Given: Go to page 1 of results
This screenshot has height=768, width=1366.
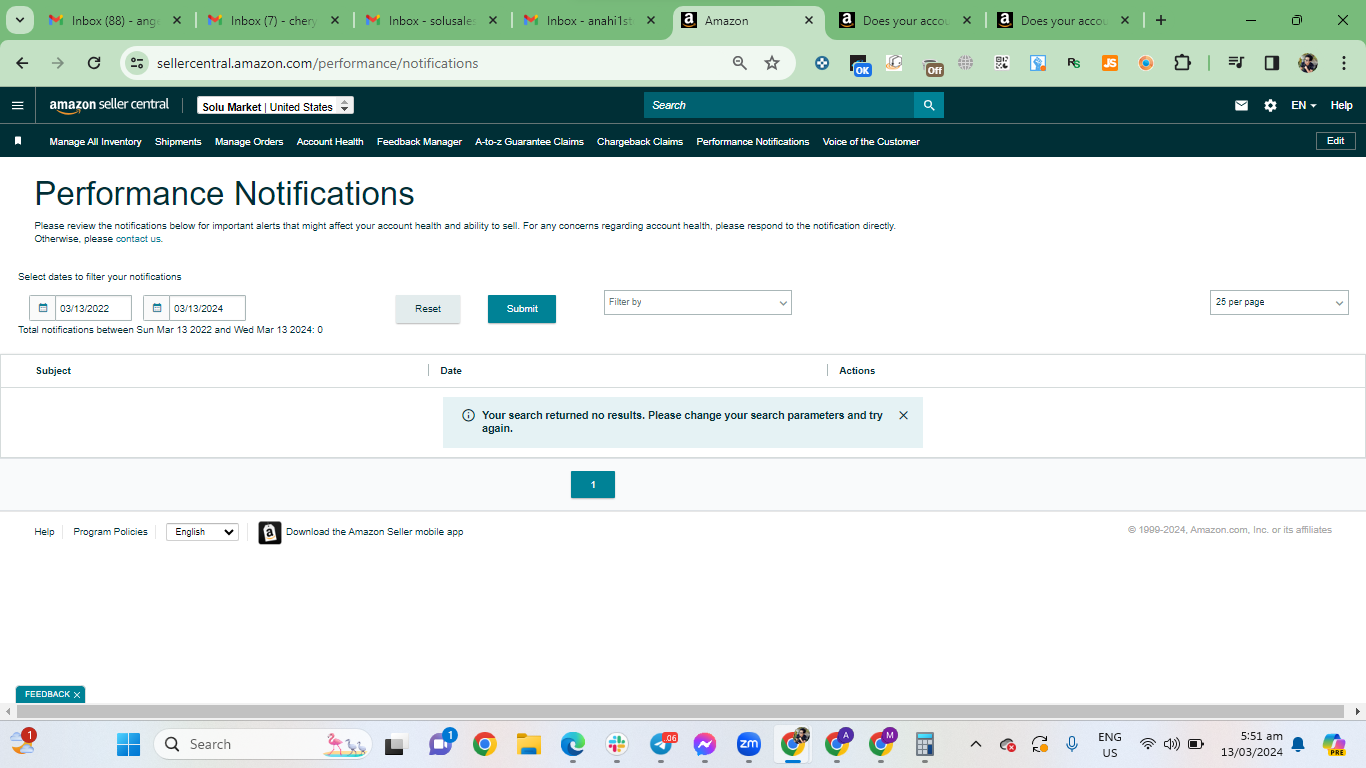Looking at the screenshot, I should pyautogui.click(x=593, y=485).
